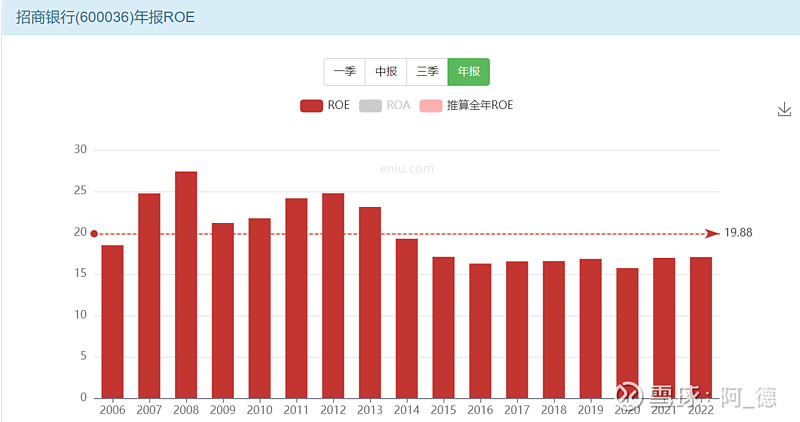The height and width of the screenshot is (422, 800).
Task: Click the 2008 ROE bar
Action: point(186,285)
